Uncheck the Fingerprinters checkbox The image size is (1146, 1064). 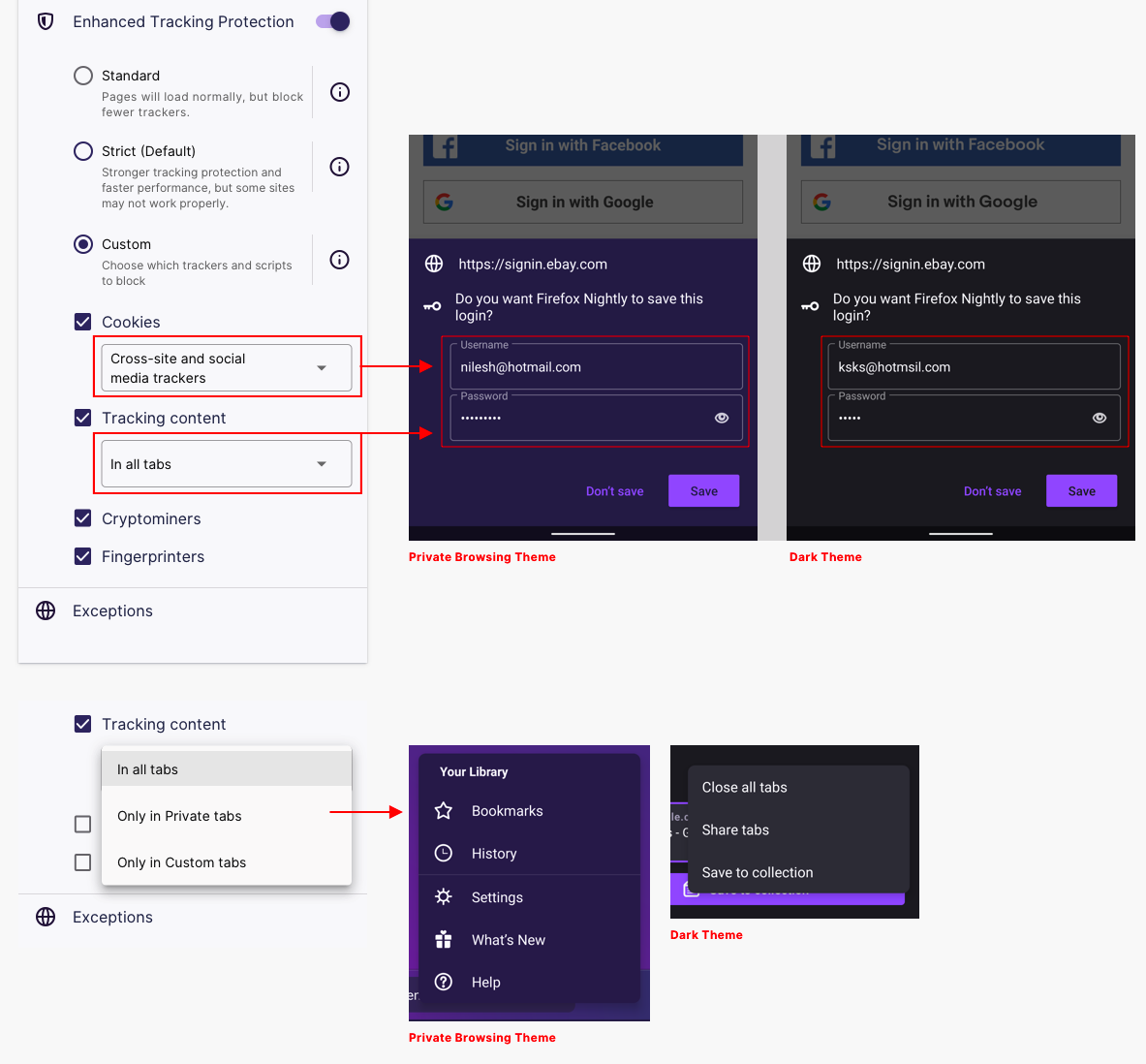coord(82,556)
